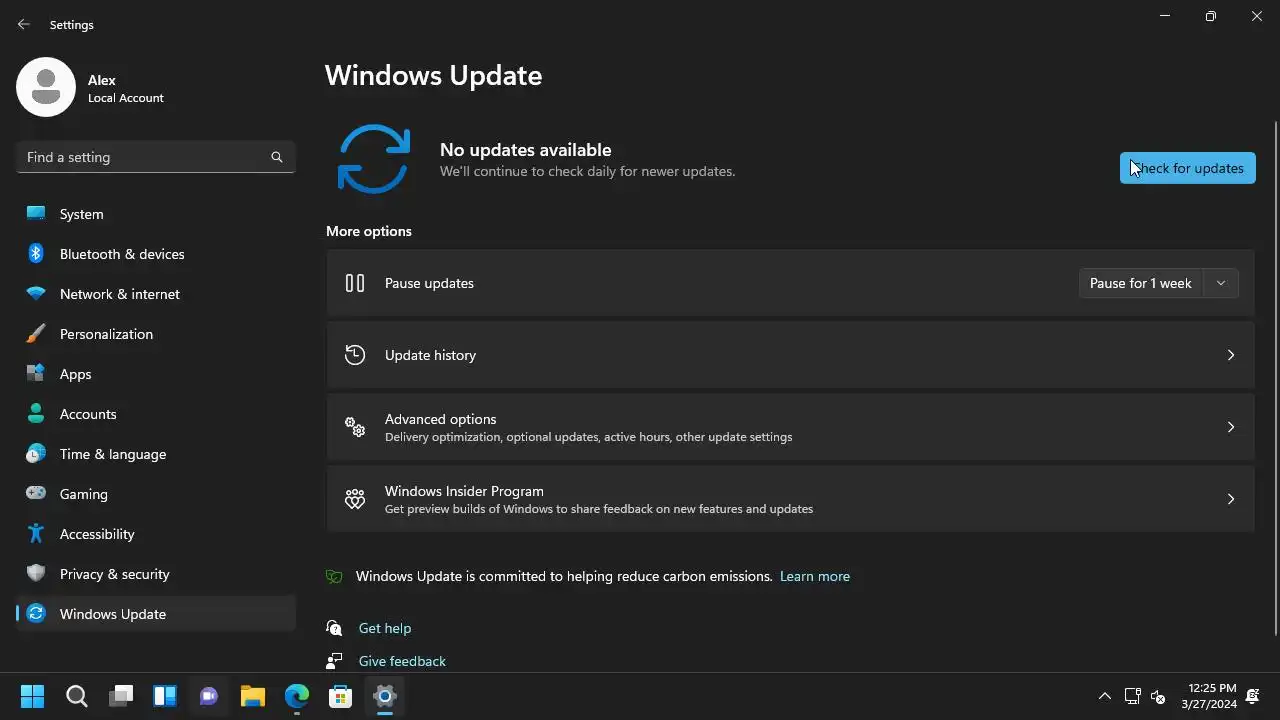This screenshot has width=1280, height=720.
Task: Click the Gaming controller icon in sidebar
Action: 36,494
